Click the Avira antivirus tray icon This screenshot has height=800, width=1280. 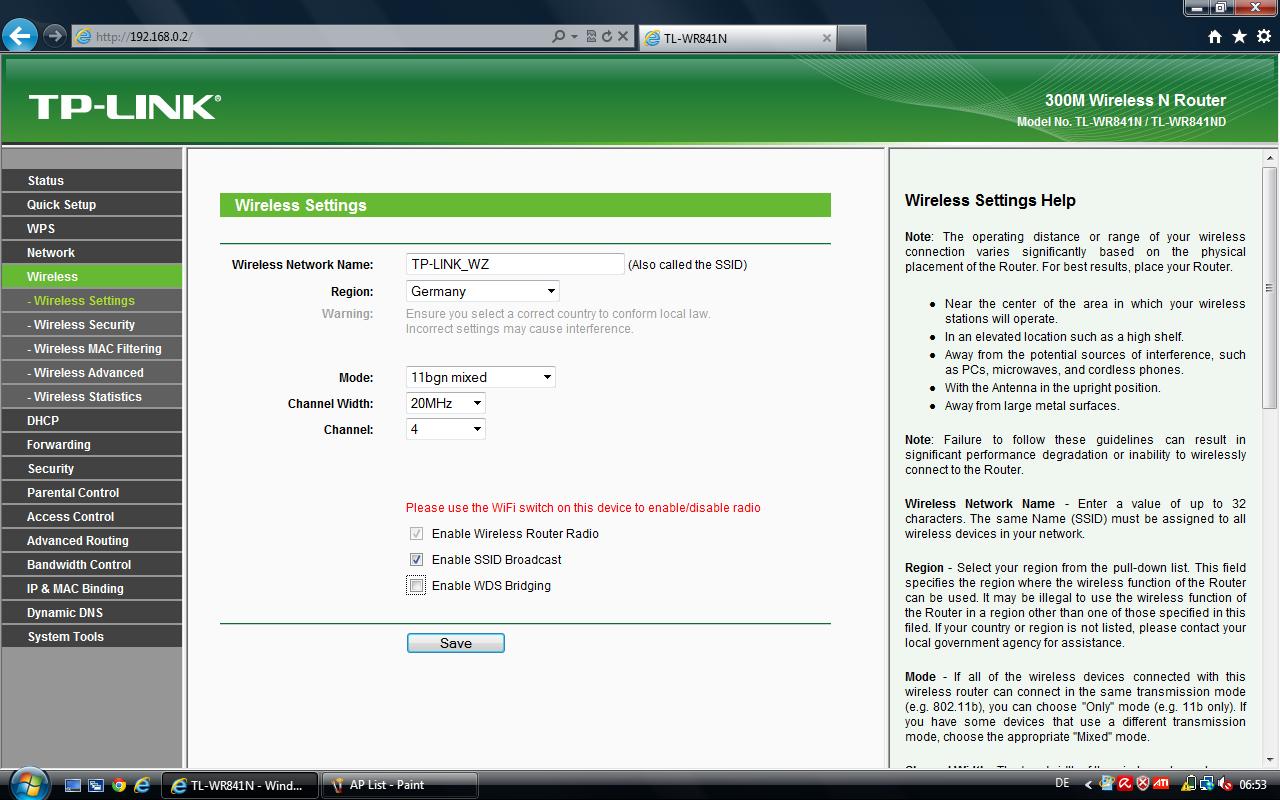pos(1125,784)
